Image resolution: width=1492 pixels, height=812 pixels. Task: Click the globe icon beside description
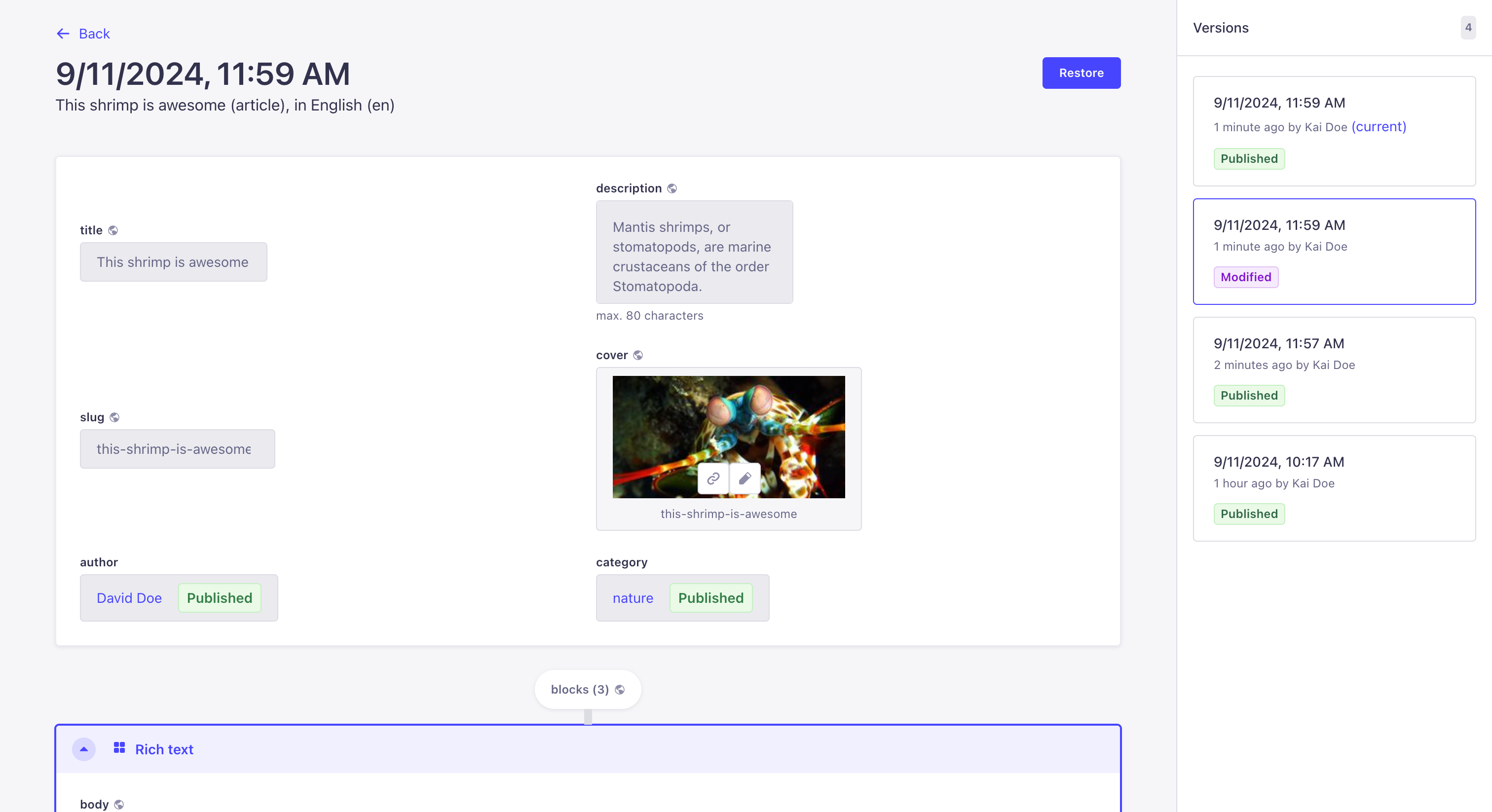[x=672, y=188]
